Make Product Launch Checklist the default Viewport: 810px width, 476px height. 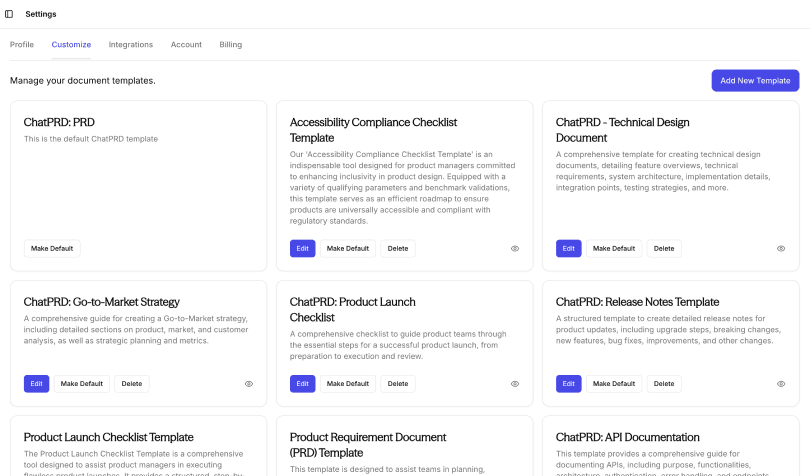348,383
